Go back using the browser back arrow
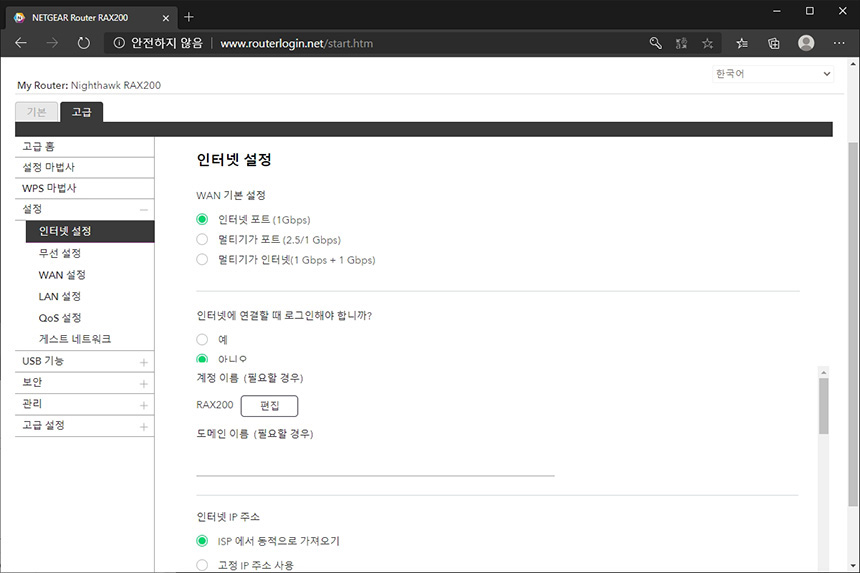The image size is (860, 573). (21, 43)
